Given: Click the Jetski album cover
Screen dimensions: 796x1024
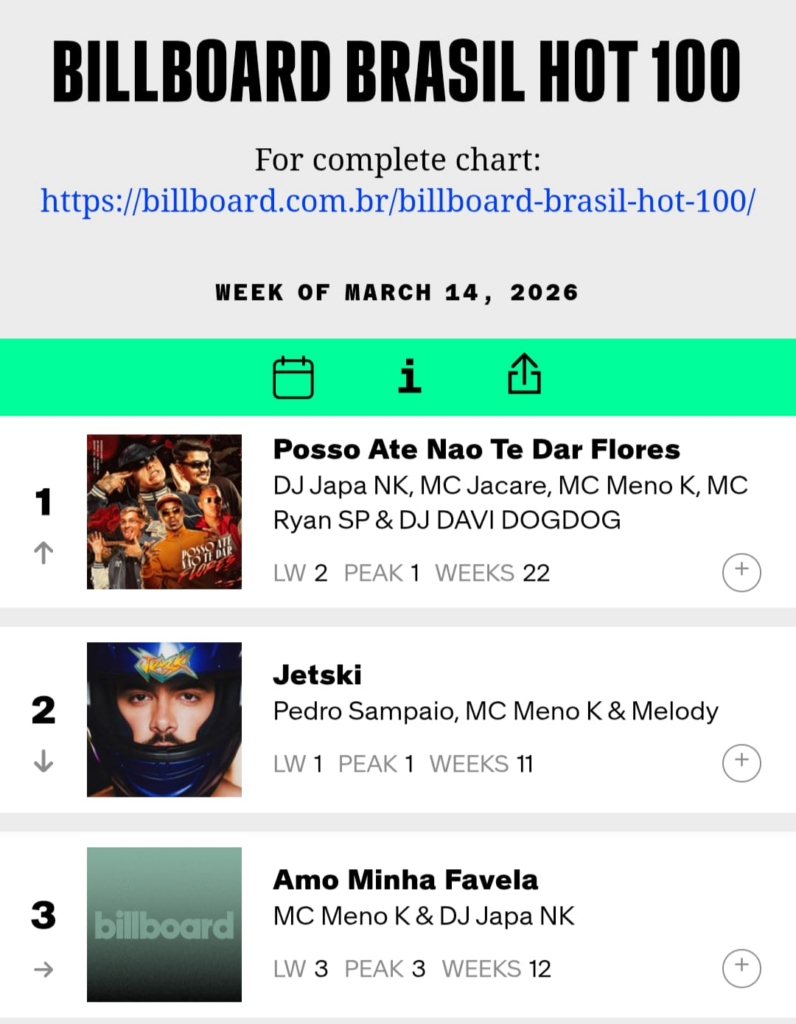Looking at the screenshot, I should [x=164, y=719].
